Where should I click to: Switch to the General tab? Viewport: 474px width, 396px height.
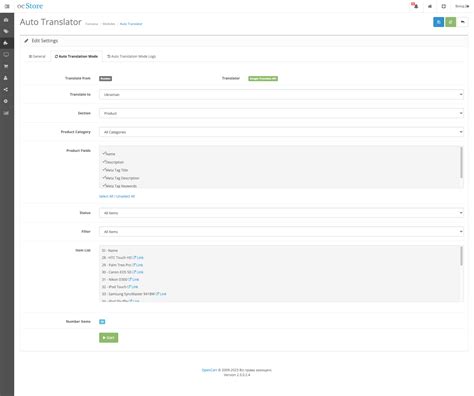37,56
